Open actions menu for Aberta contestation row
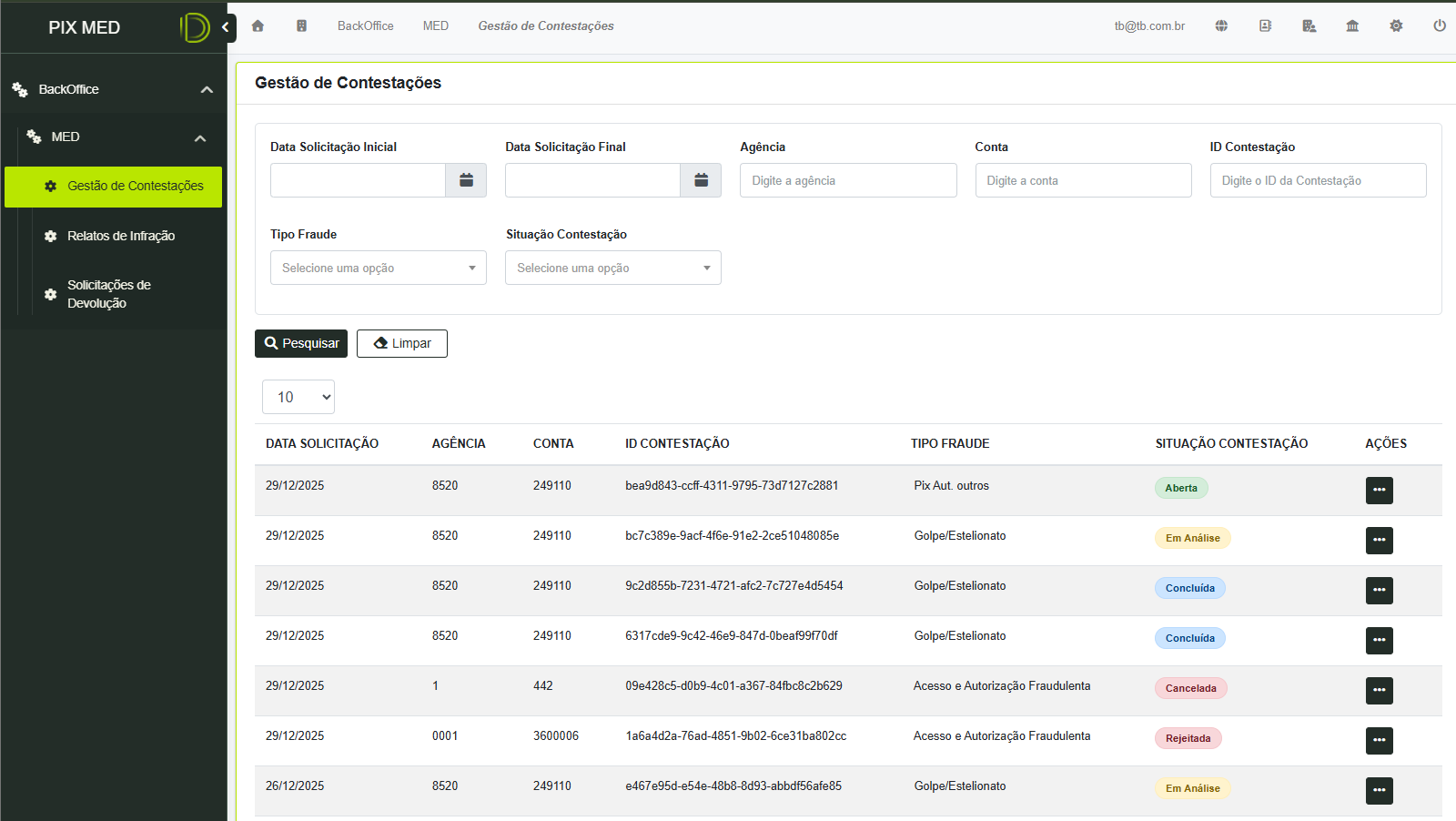Image resolution: width=1456 pixels, height=821 pixels. [x=1379, y=490]
